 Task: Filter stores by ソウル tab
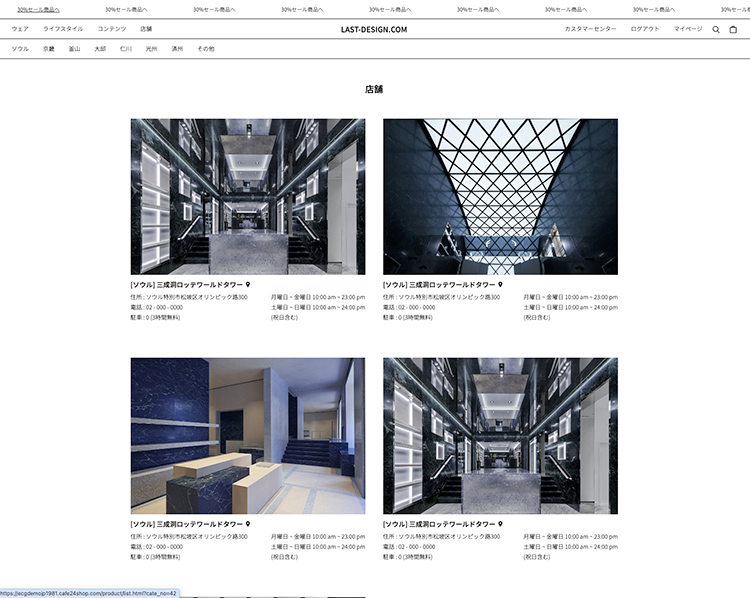click(20, 48)
